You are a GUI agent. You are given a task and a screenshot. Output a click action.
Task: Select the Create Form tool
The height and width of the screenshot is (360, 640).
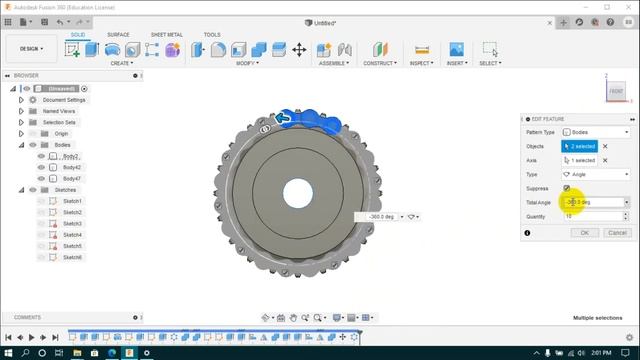[x=173, y=50]
